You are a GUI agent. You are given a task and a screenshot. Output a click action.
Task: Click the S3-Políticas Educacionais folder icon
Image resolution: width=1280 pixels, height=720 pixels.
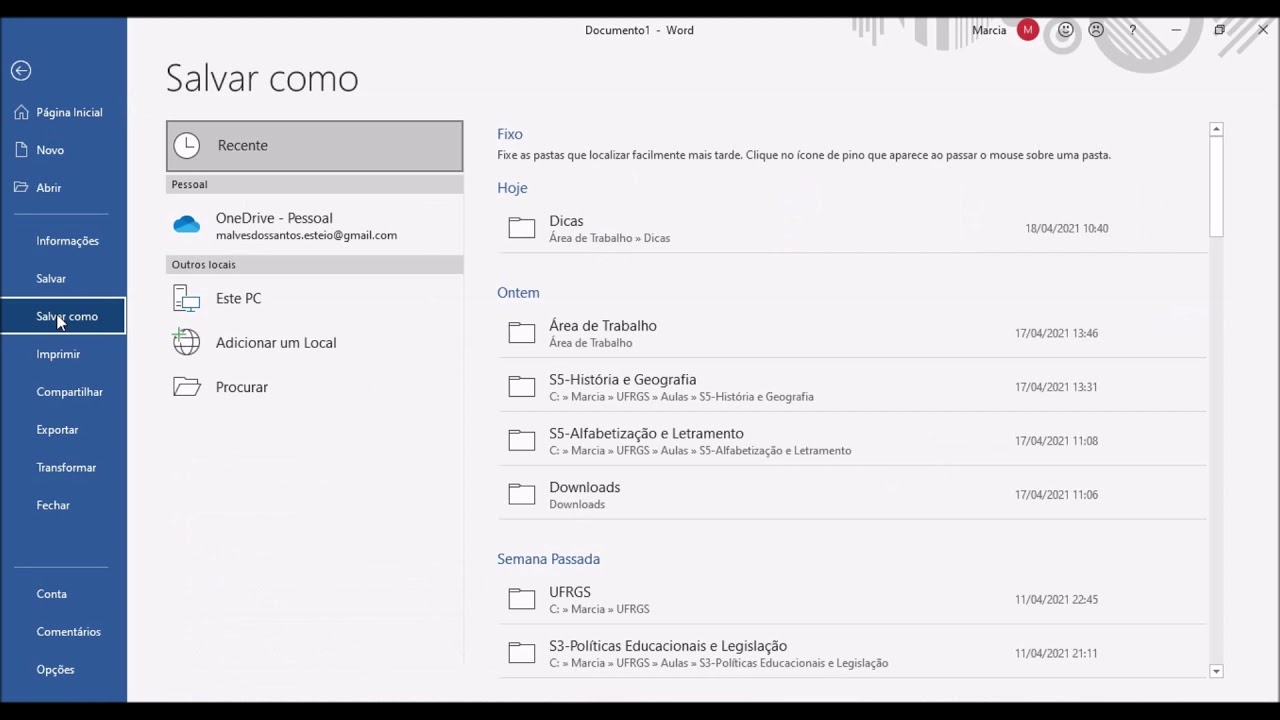[x=522, y=653]
